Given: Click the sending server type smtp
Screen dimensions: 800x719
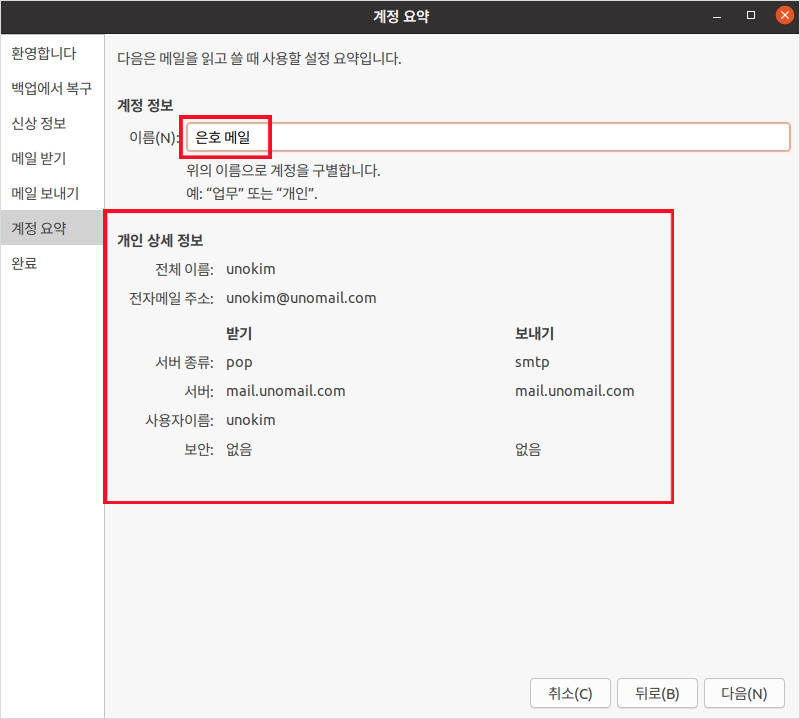Looking at the screenshot, I should pyautogui.click(x=532, y=362).
